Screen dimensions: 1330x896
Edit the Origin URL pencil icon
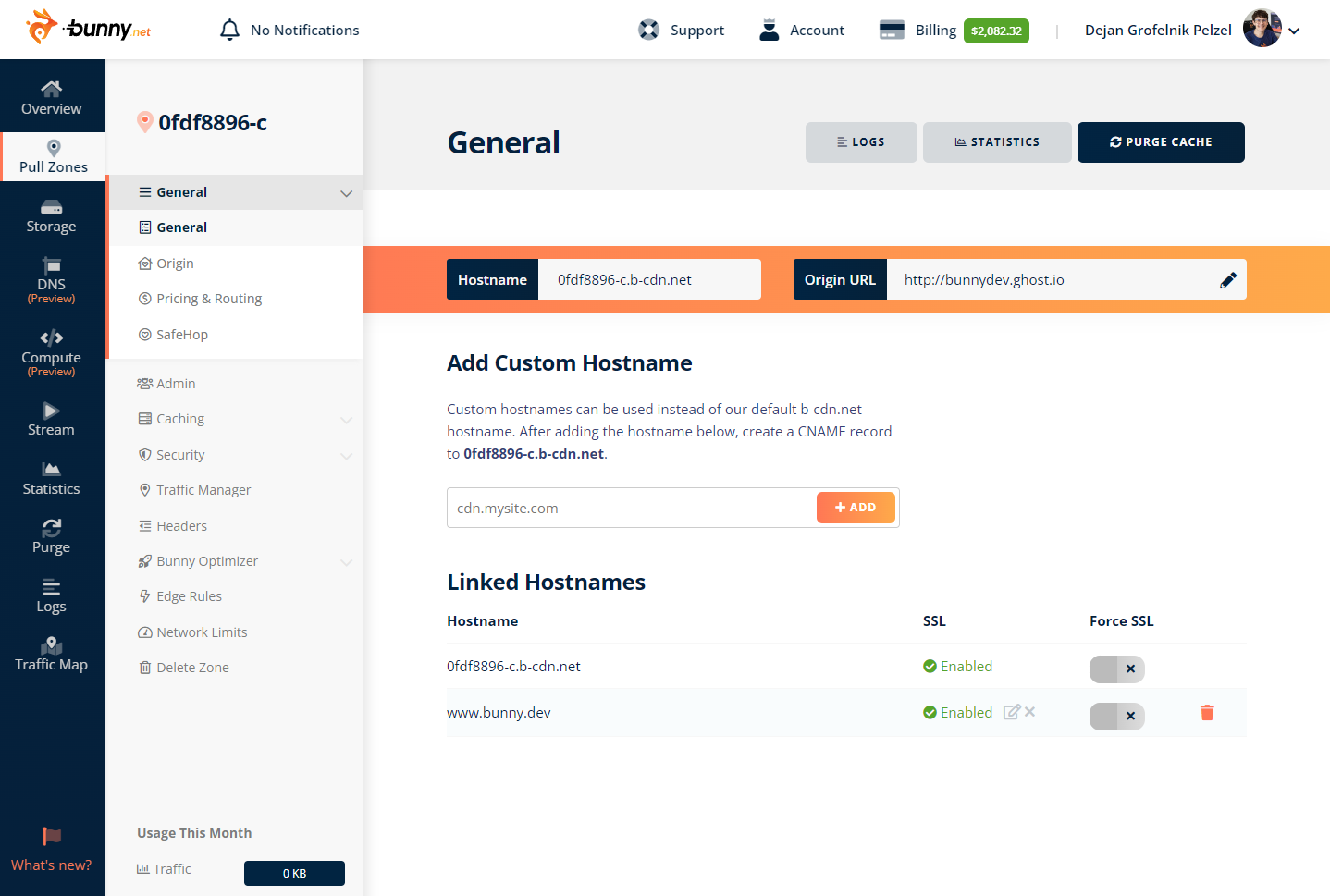point(1228,280)
